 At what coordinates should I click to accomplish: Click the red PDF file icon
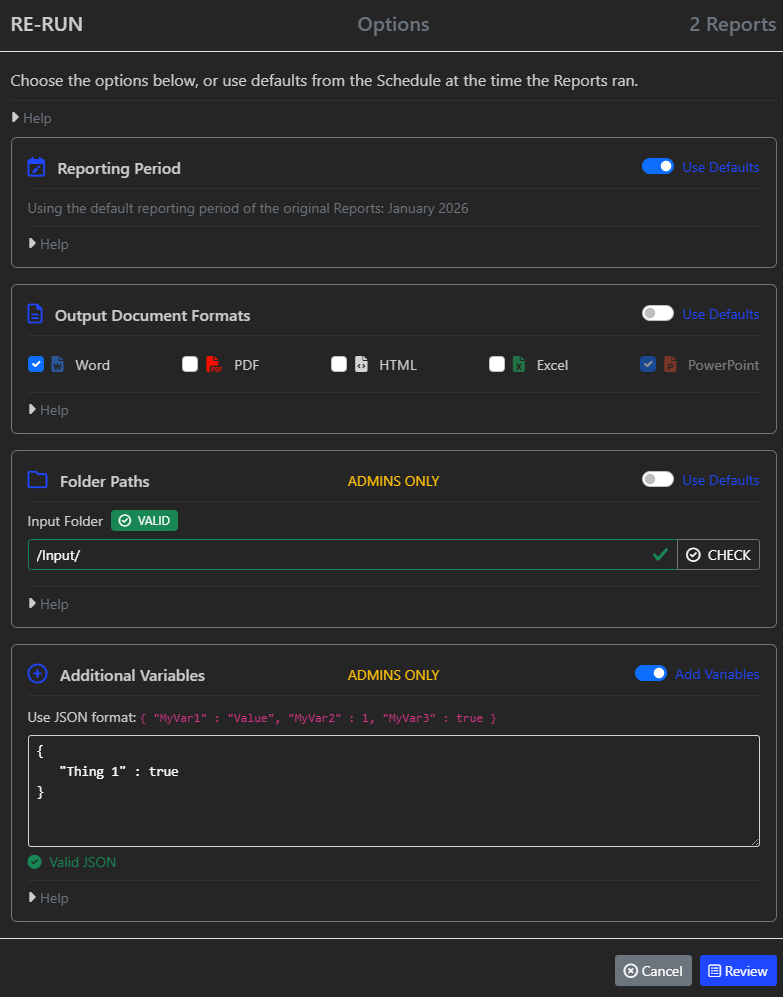point(214,365)
